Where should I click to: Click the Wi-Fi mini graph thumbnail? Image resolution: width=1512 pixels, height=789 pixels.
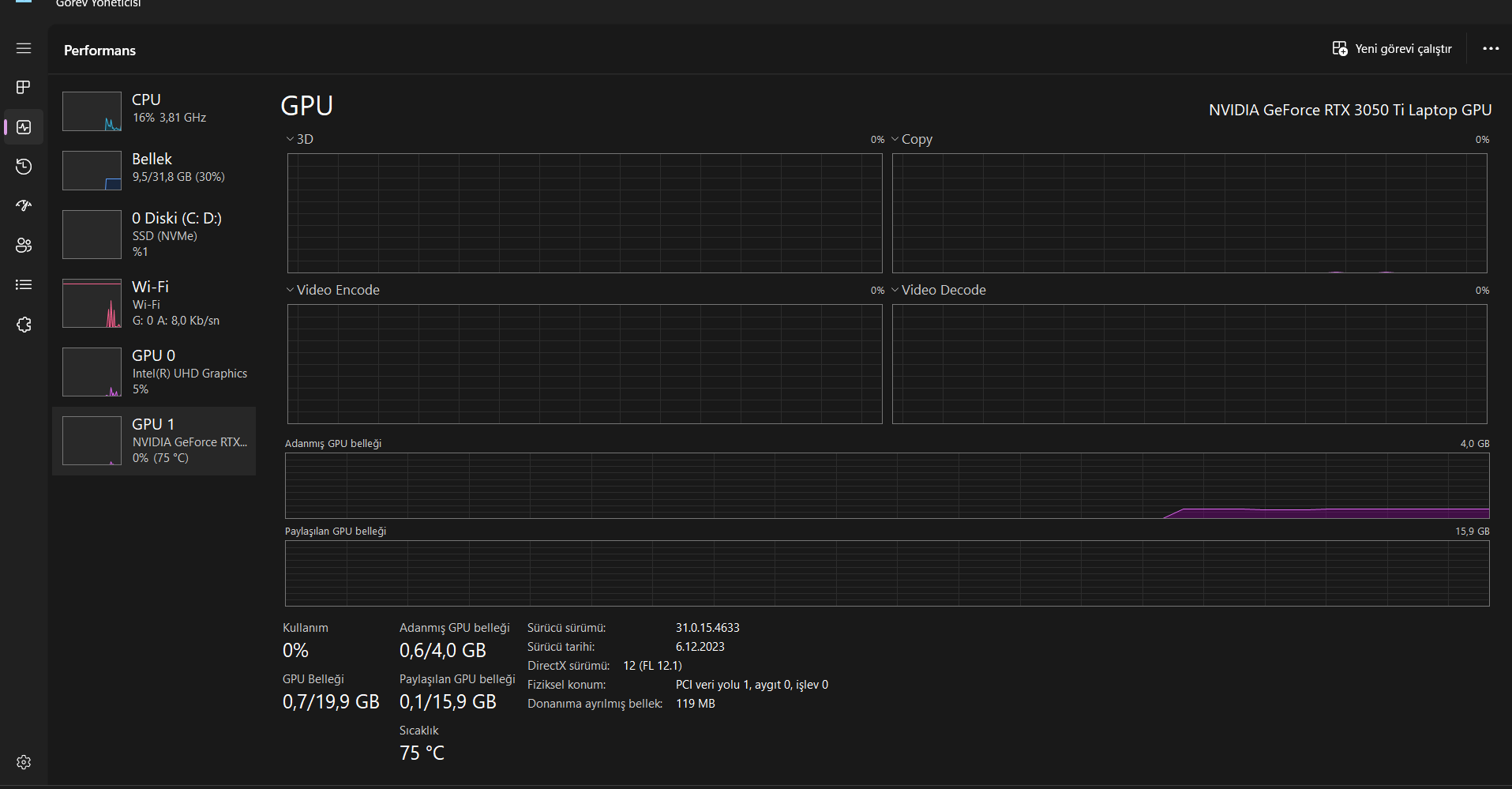coord(92,303)
